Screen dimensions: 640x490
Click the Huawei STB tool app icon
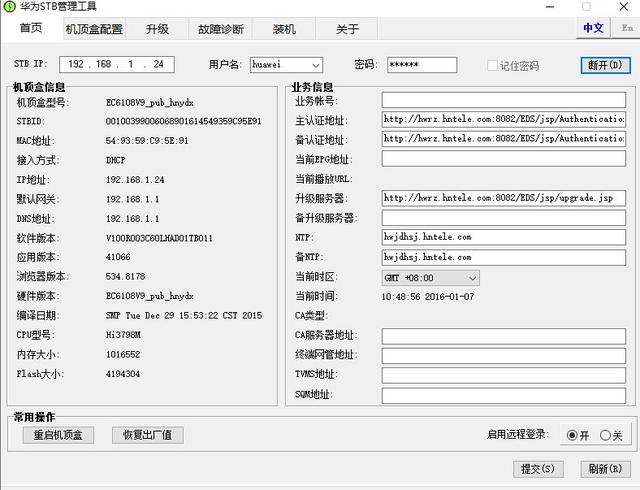pos(9,7)
